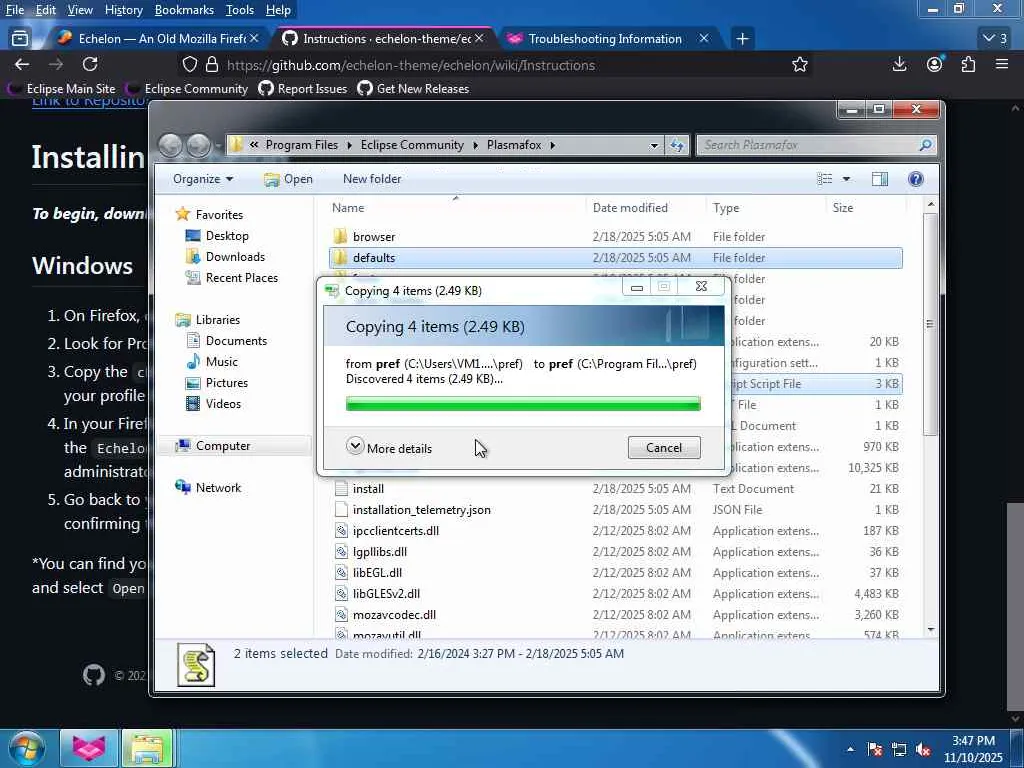Reload the current GitHub page
The height and width of the screenshot is (768, 1024).
(90, 64)
